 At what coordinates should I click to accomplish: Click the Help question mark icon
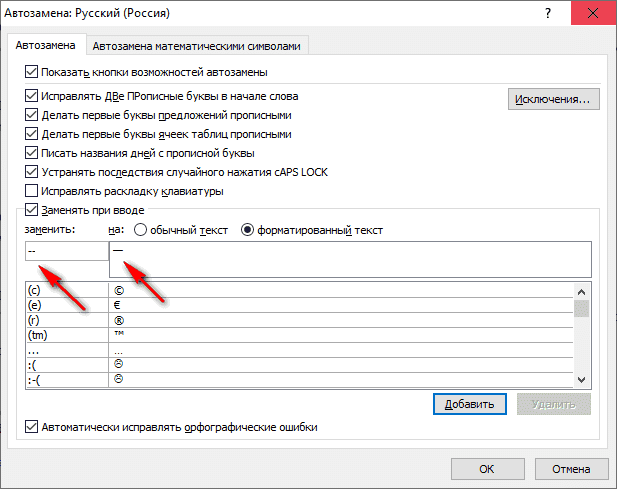pyautogui.click(x=547, y=15)
